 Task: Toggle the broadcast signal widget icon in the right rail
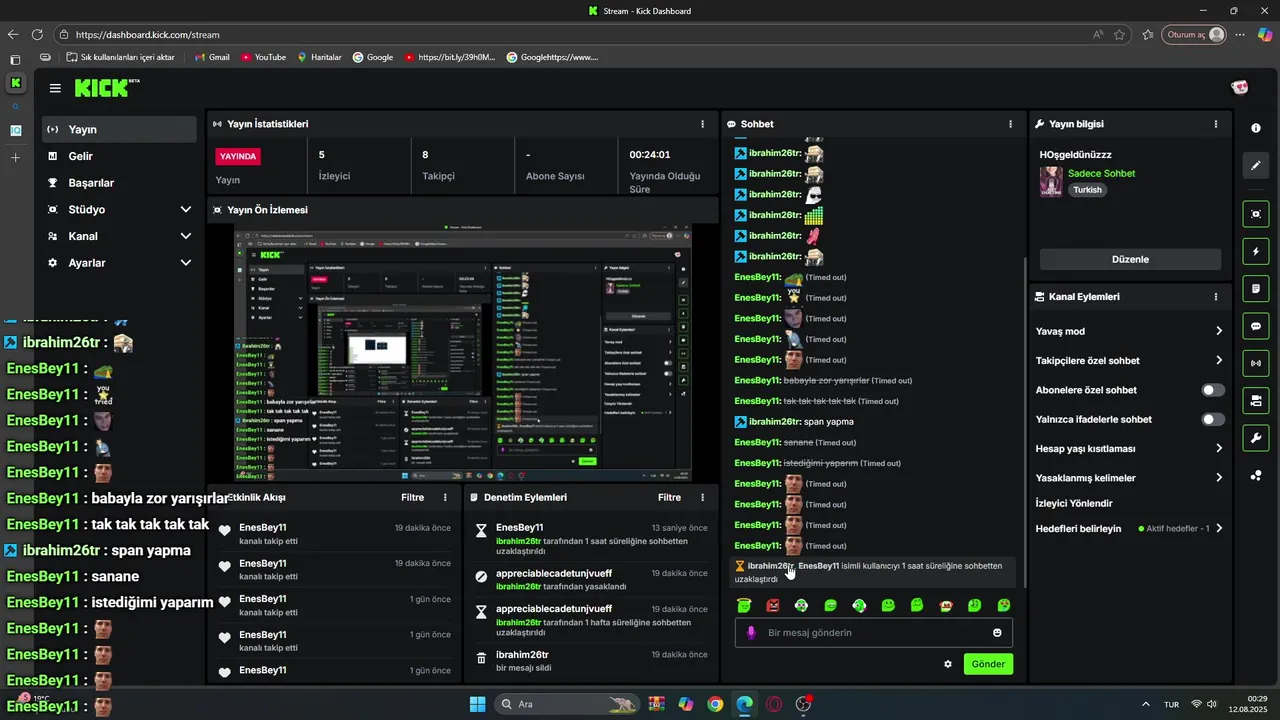tap(1256, 363)
